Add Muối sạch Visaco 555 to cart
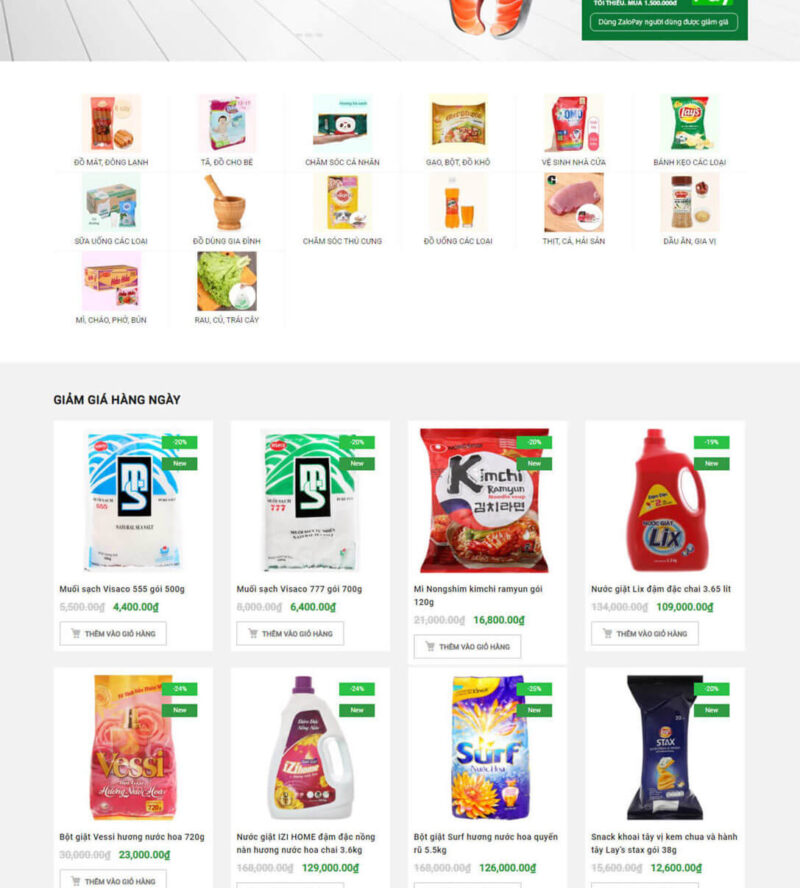Image resolution: width=800 pixels, height=888 pixels. (113, 633)
